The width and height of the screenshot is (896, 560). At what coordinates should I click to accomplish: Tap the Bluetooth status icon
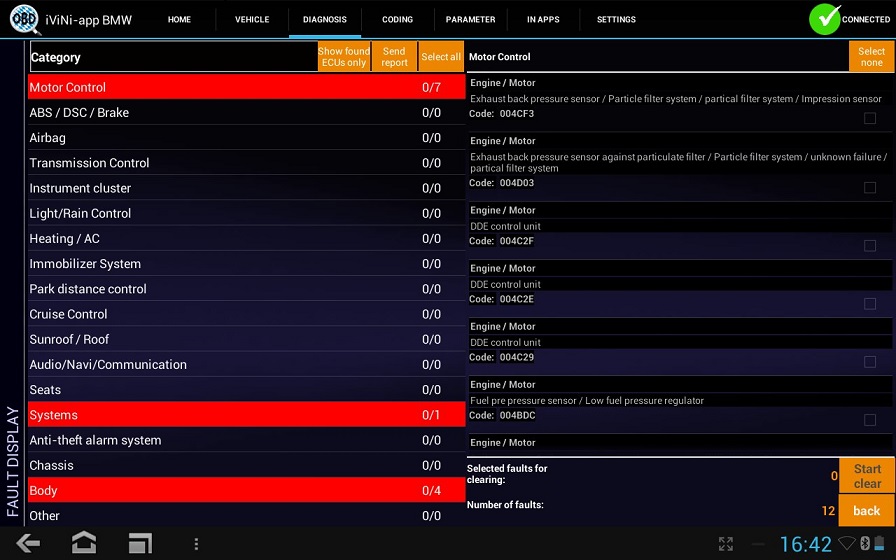pos(866,544)
